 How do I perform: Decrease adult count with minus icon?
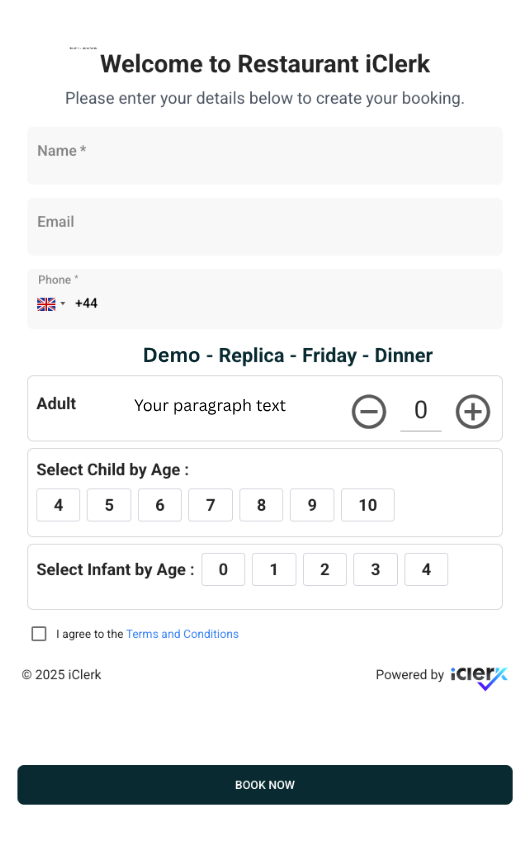pos(369,412)
